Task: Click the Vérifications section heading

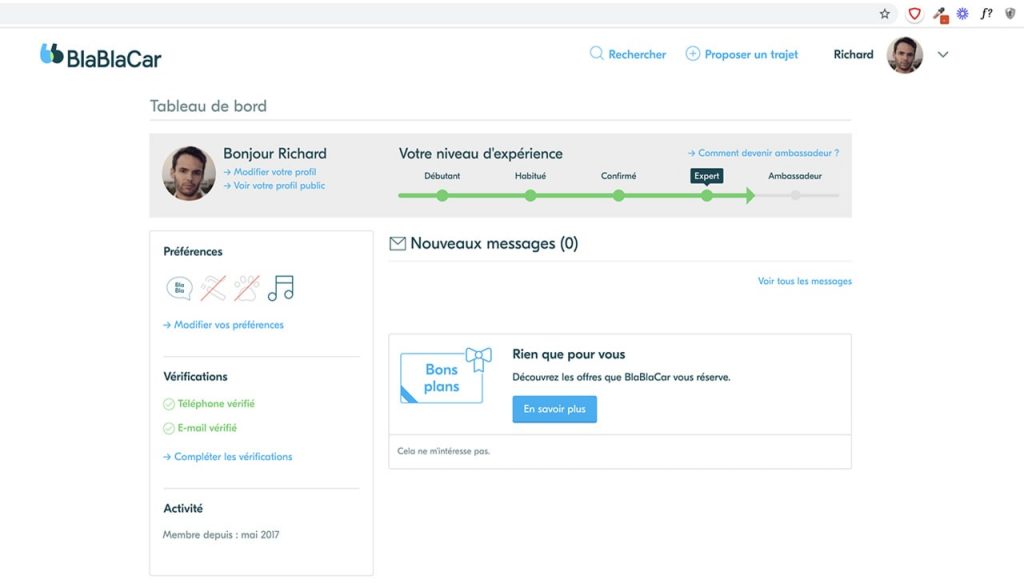Action: pyautogui.click(x=195, y=376)
